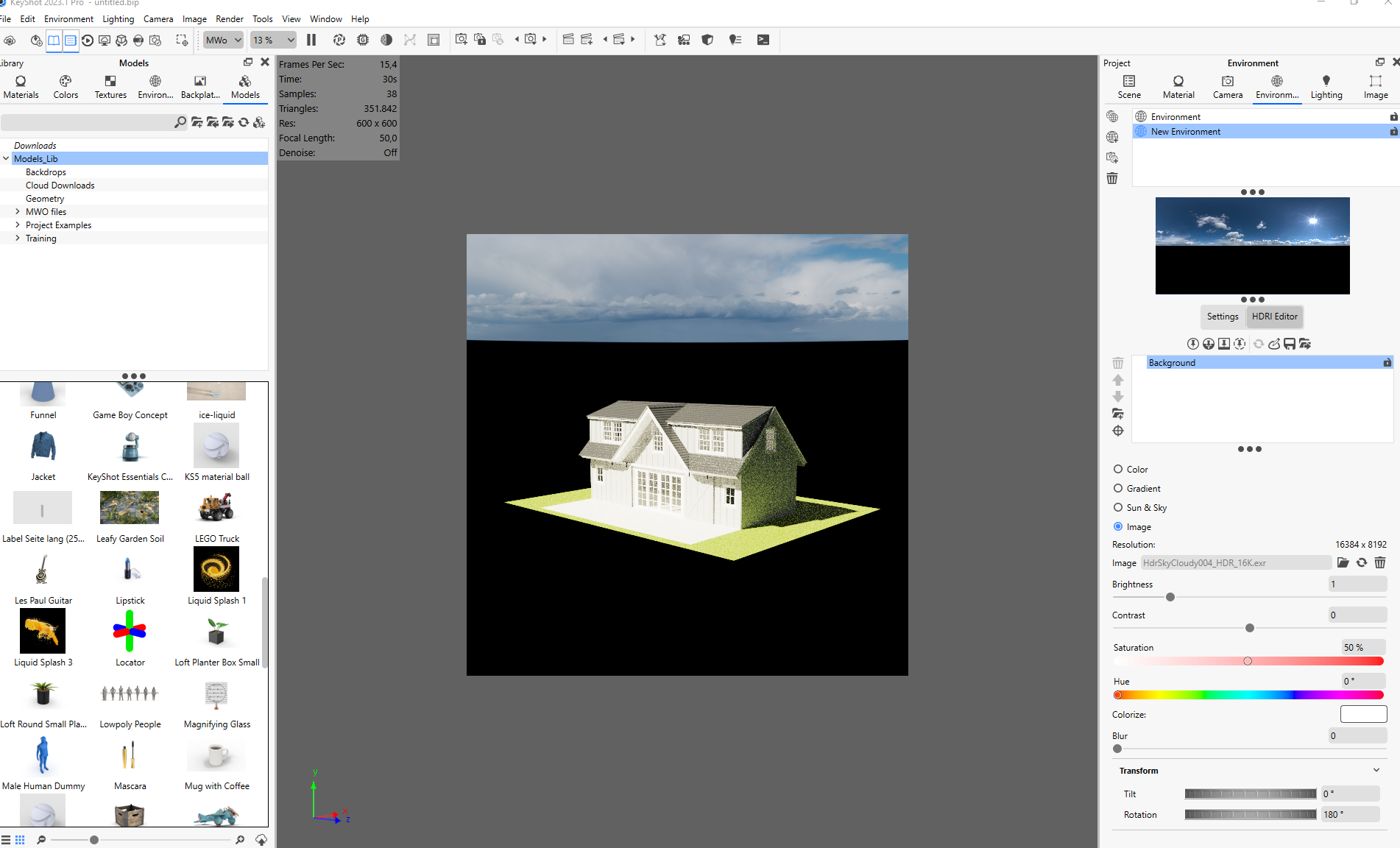Browse for HDR image file via folder icon
Screen dimensions: 1400x848
click(1343, 562)
